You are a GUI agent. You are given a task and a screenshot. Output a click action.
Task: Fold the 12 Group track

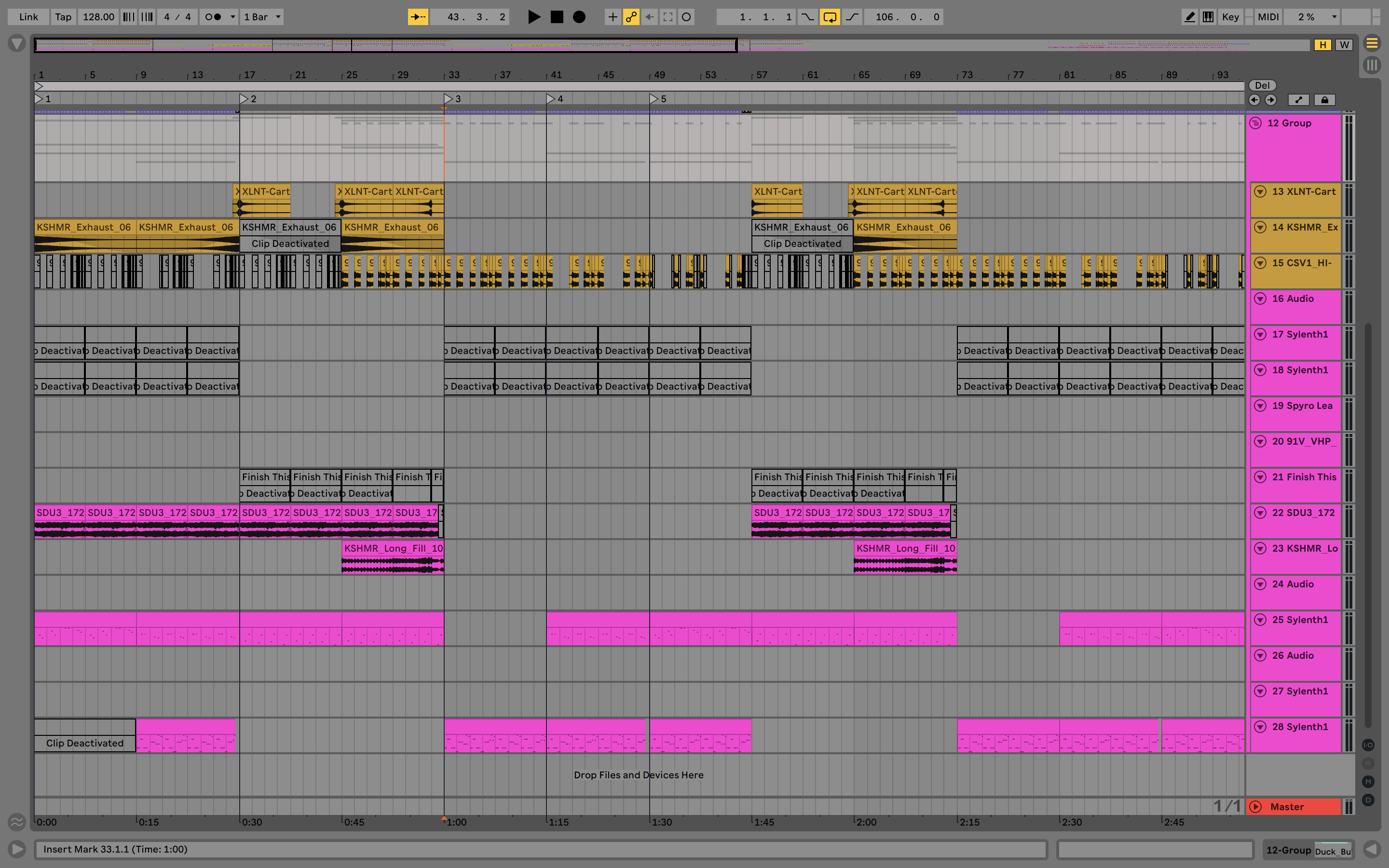point(1255,123)
